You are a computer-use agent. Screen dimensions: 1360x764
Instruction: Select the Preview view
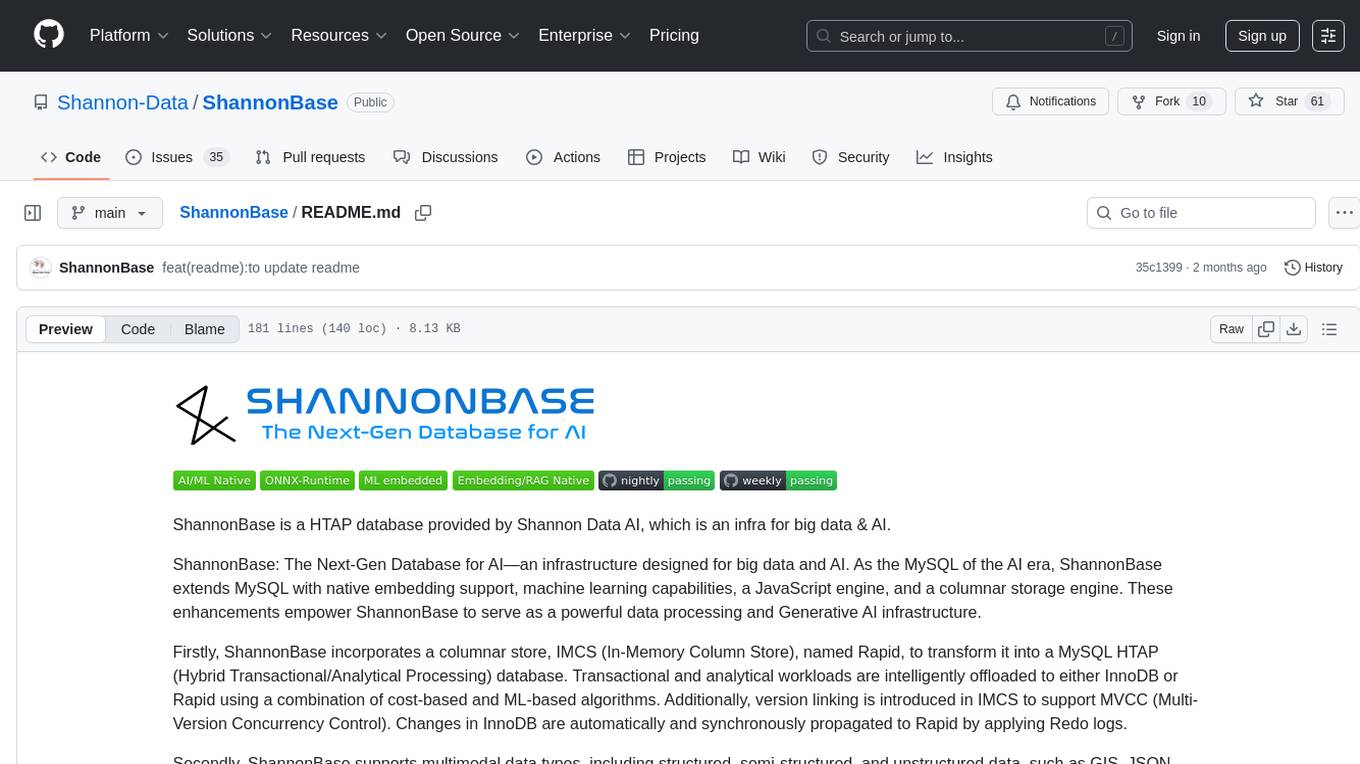tap(66, 329)
